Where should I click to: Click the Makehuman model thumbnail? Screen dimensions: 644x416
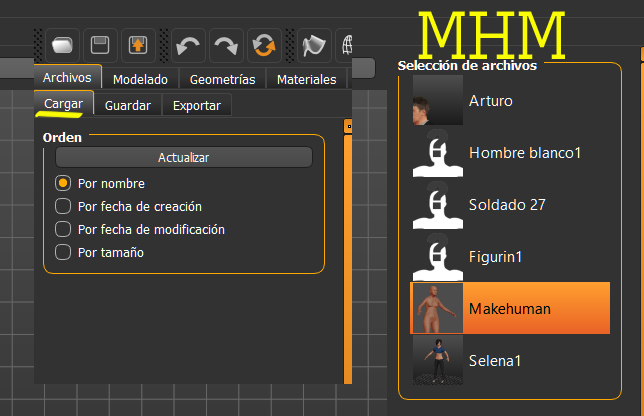click(438, 308)
